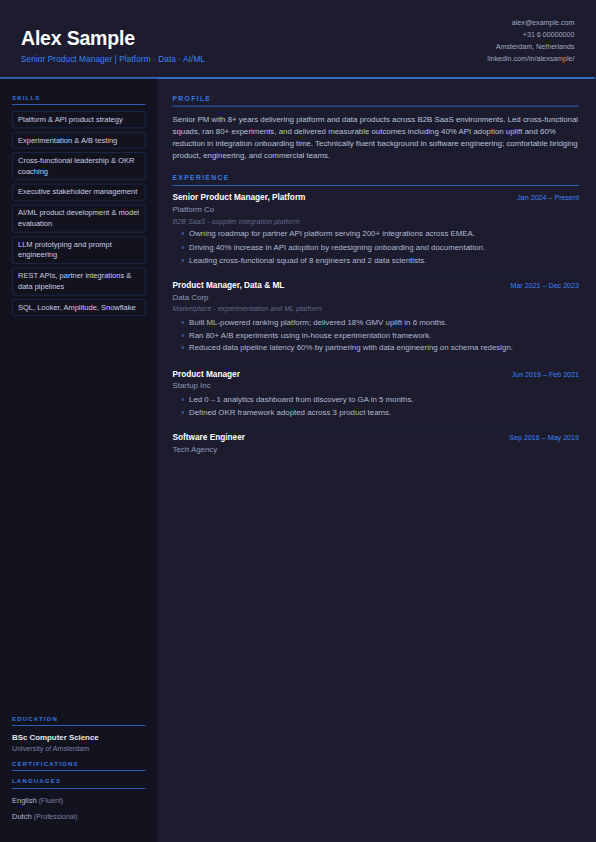Select LLM prototyping and prompt engineering skill

tap(78, 250)
